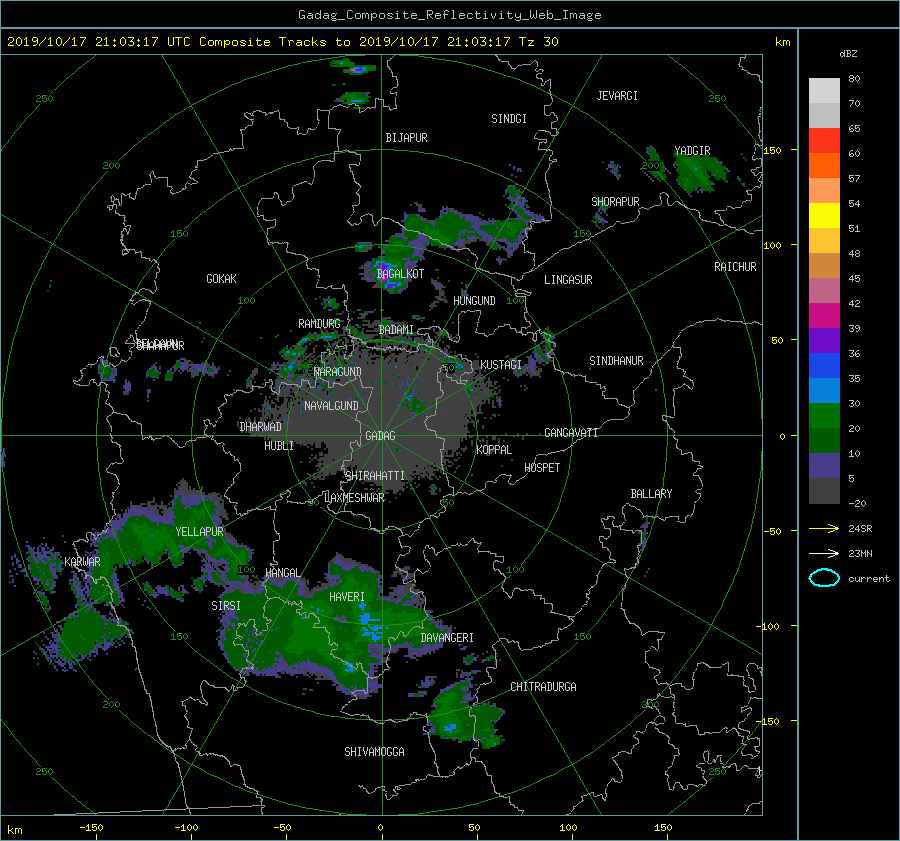Select the bright green 20-30 dBZ swatch

tap(824, 416)
